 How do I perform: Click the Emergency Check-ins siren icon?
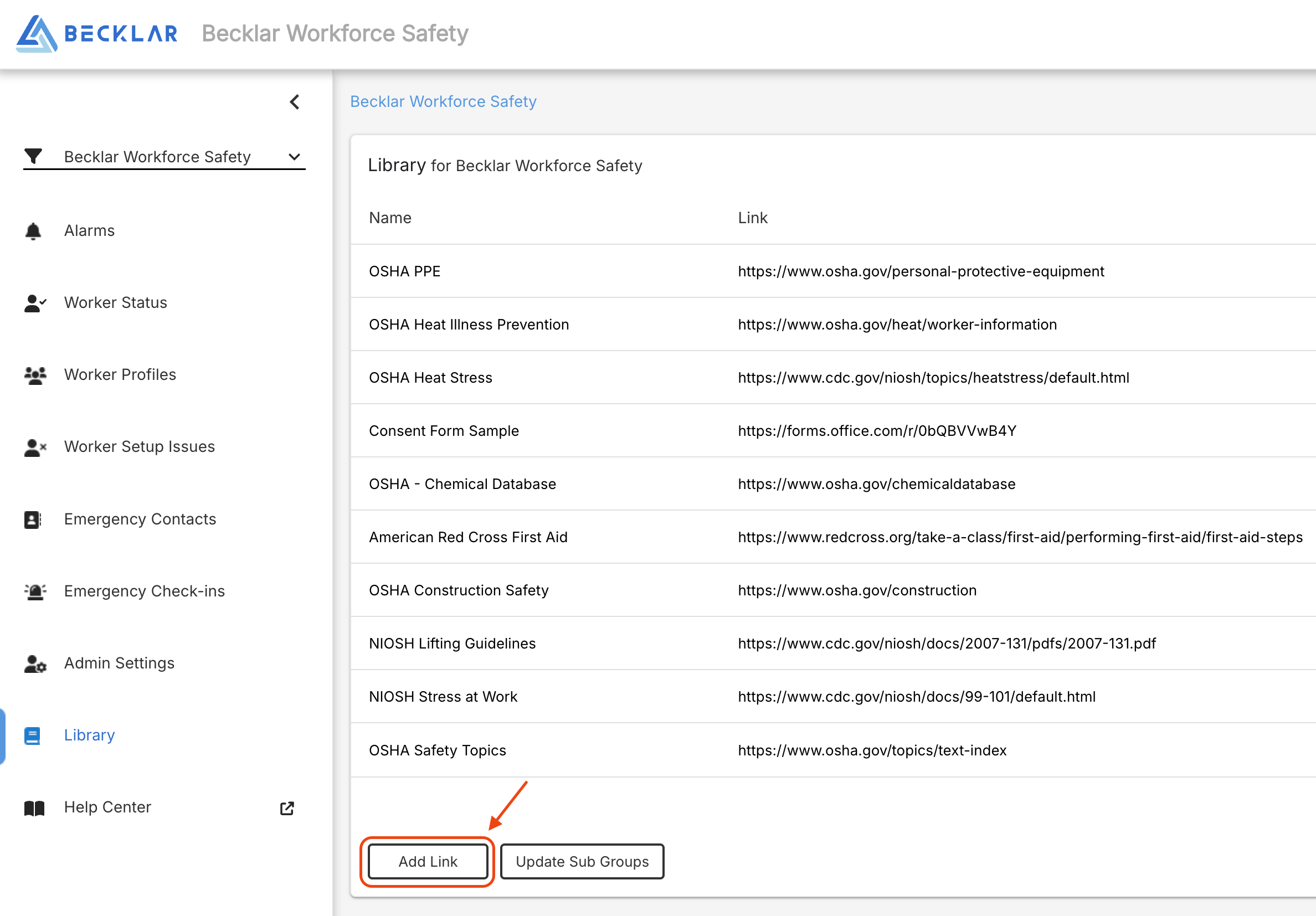pyautogui.click(x=35, y=591)
